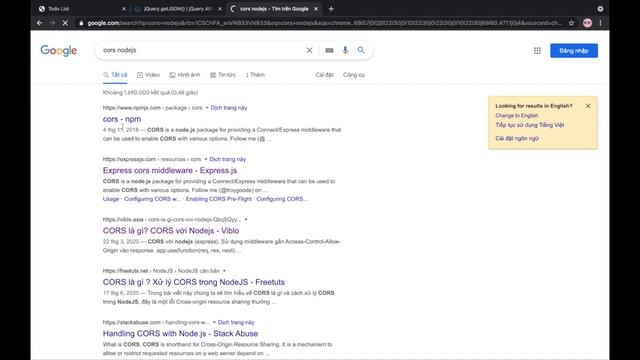This screenshot has width=640, height=360.
Task: Open the Usage sitelink
Action: (x=111, y=199)
